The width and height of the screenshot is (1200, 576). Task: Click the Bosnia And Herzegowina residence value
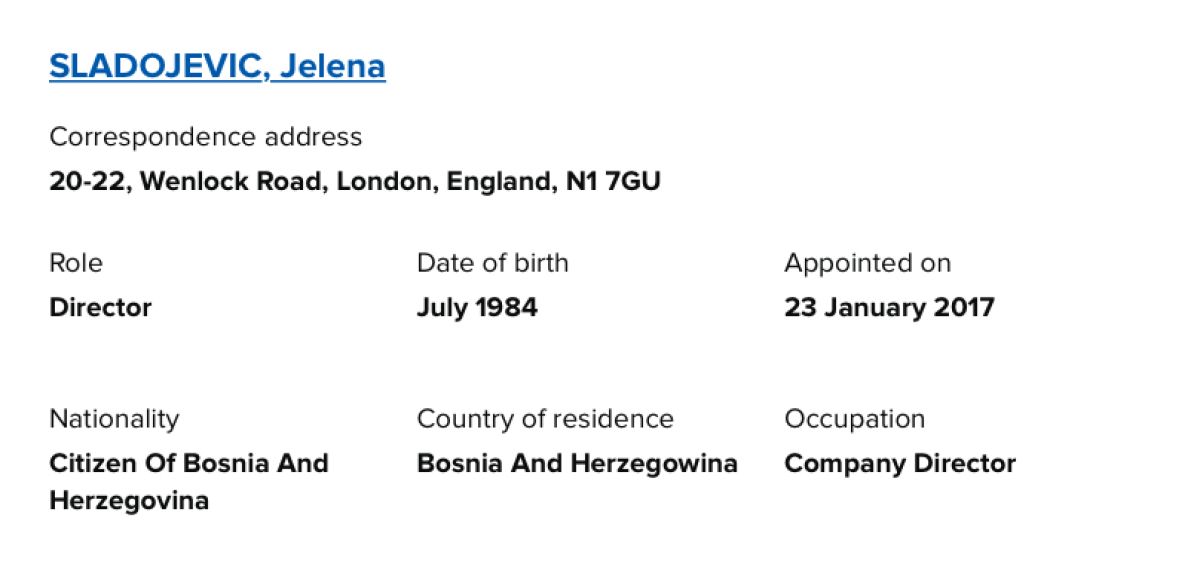click(x=577, y=463)
